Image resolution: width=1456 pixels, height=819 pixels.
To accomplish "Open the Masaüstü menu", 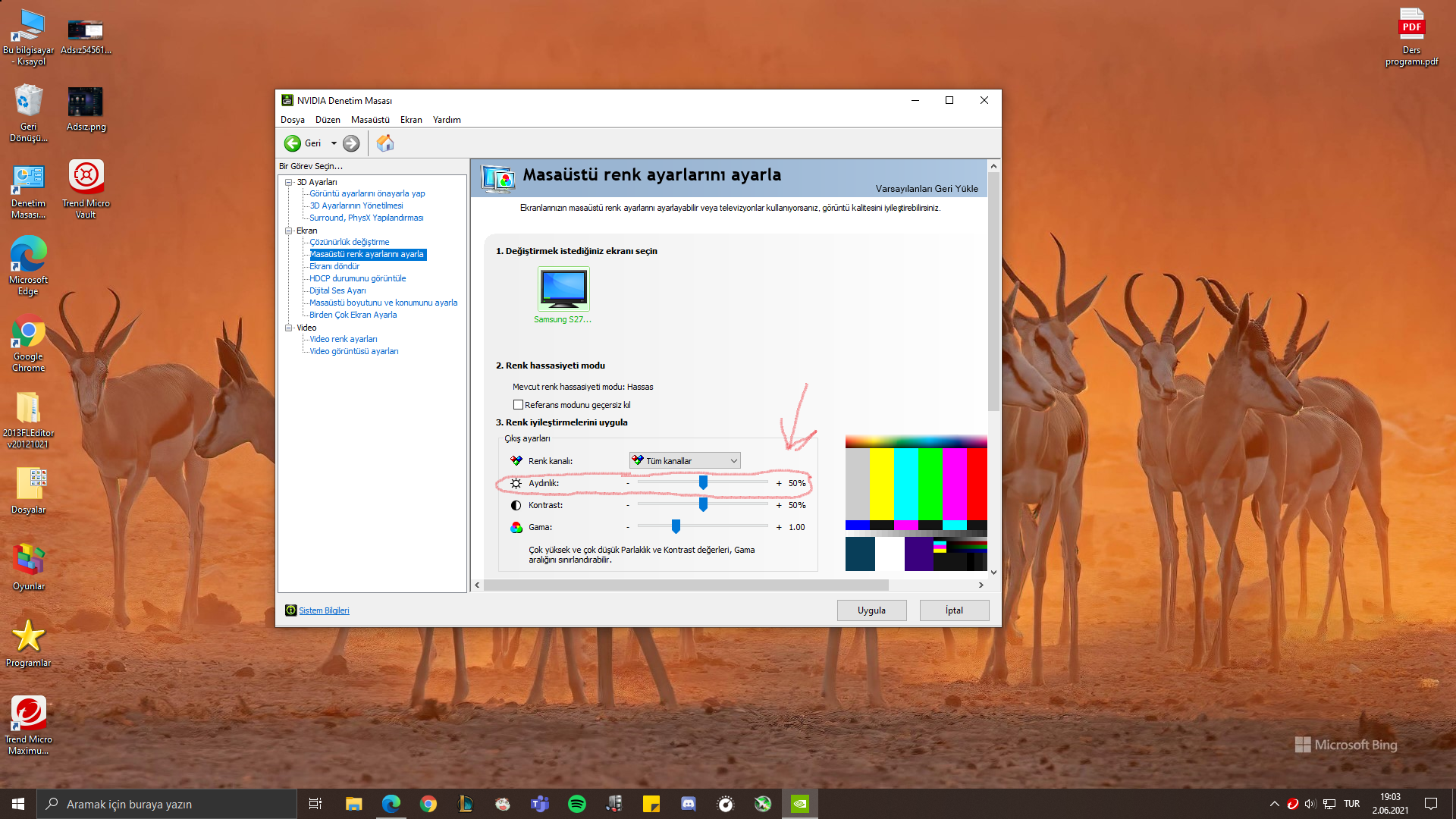I will coord(370,120).
